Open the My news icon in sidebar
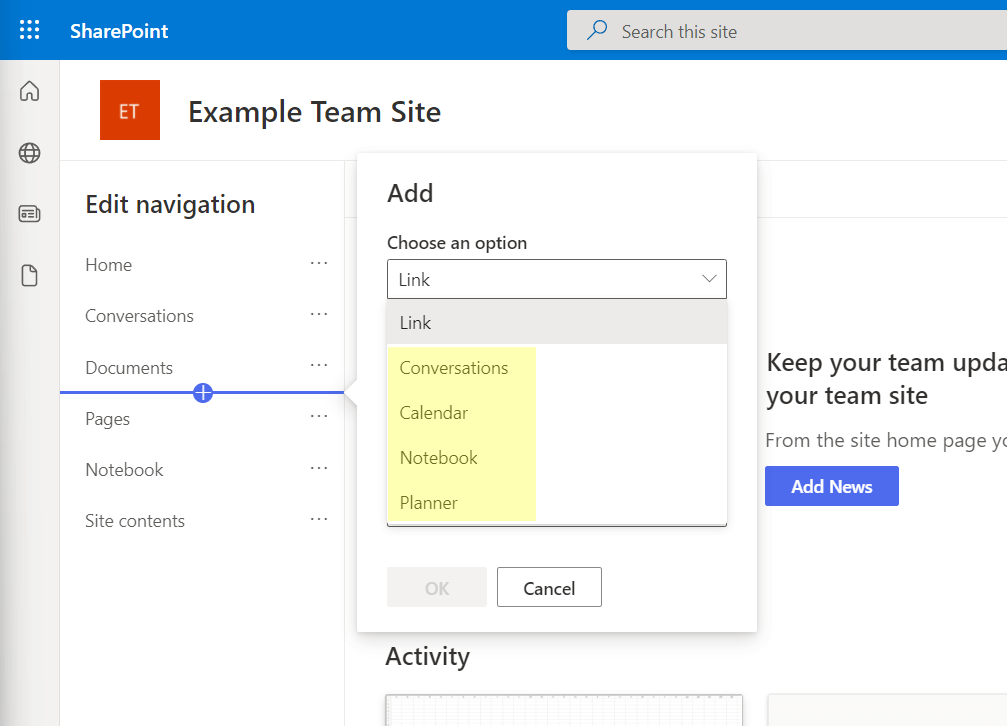This screenshot has height=726, width=1007. coord(30,214)
